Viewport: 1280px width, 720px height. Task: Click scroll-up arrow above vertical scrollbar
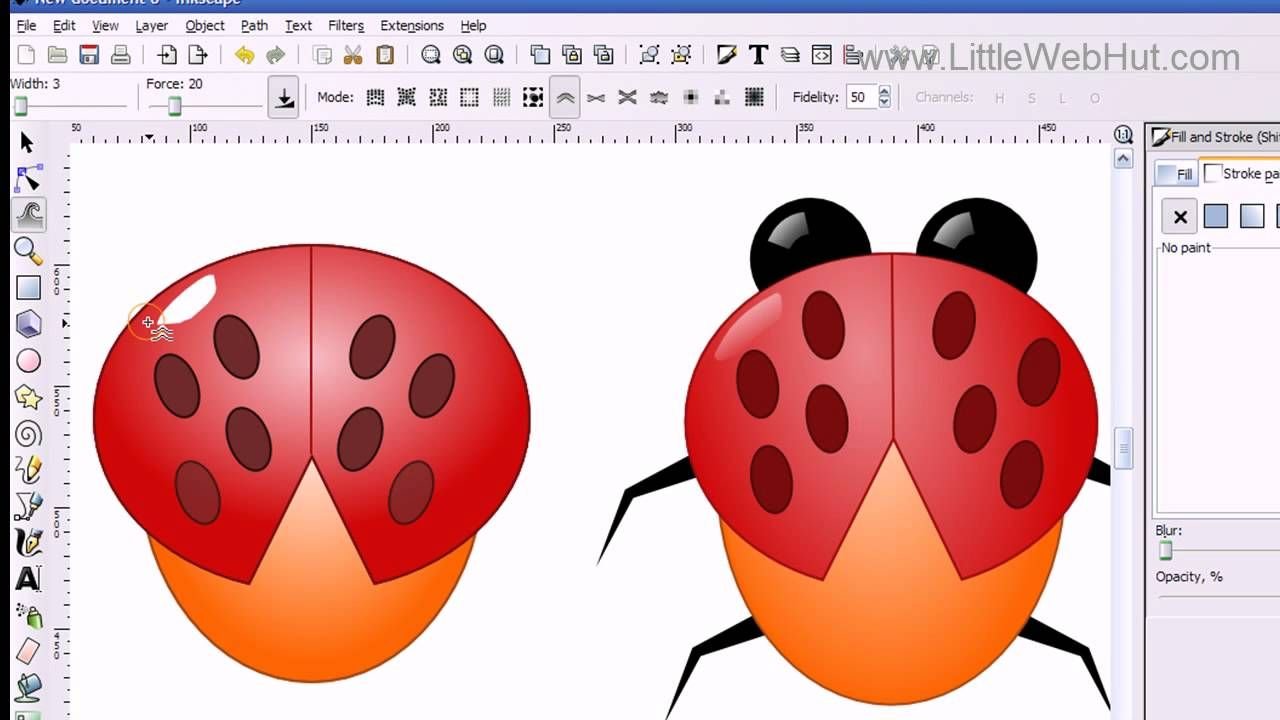[x=1124, y=159]
